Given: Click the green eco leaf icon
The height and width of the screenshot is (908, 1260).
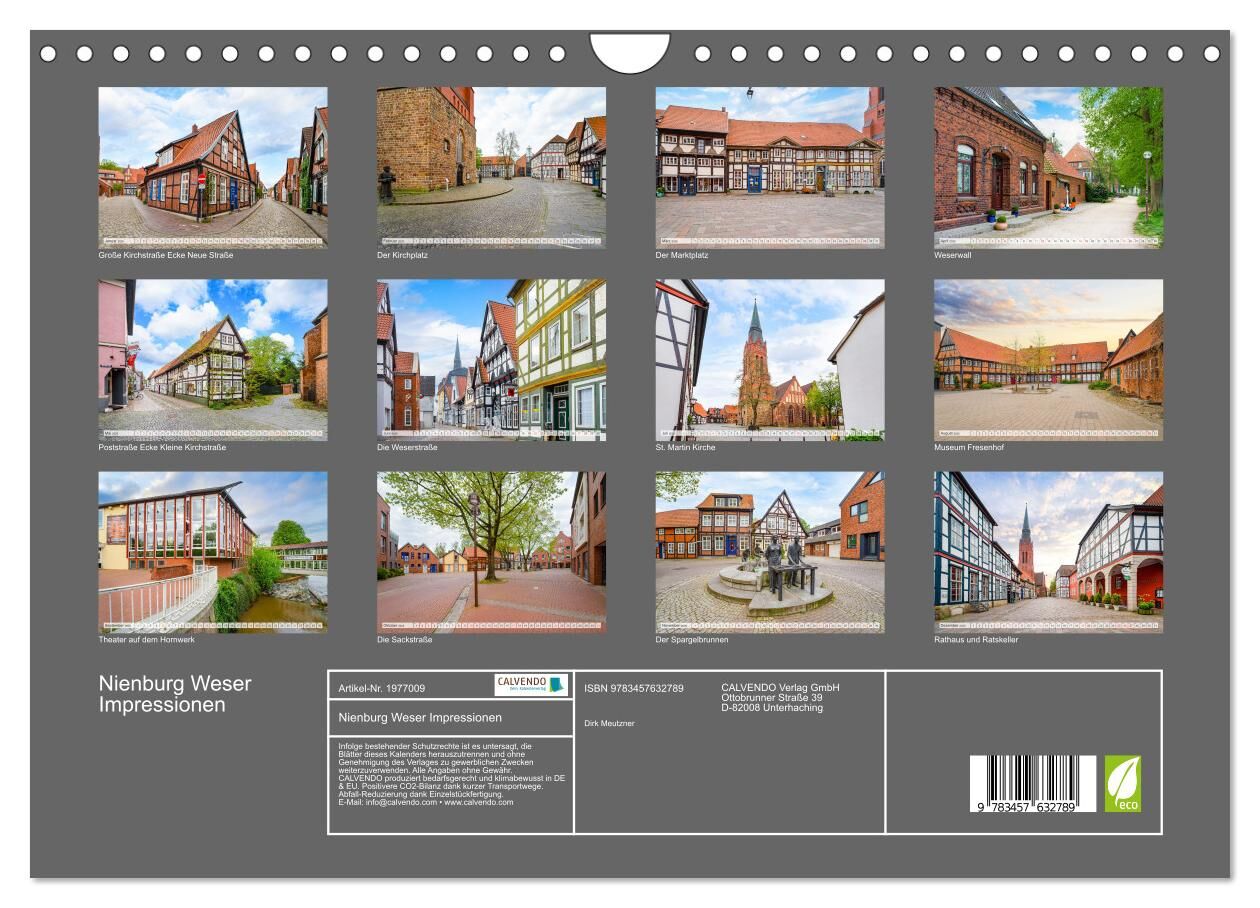Looking at the screenshot, I should point(1122,783).
